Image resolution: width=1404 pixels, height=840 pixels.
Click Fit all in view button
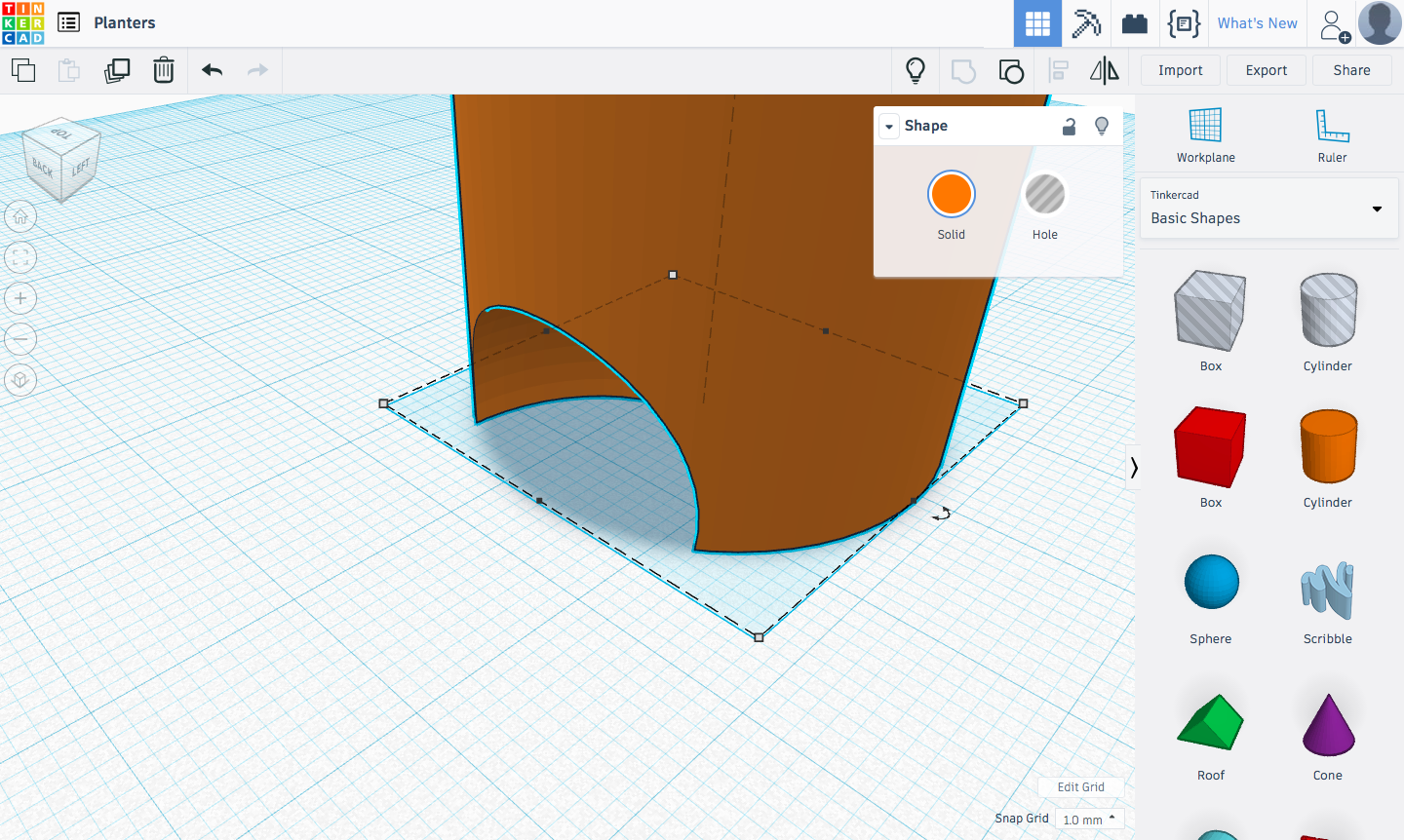20,257
